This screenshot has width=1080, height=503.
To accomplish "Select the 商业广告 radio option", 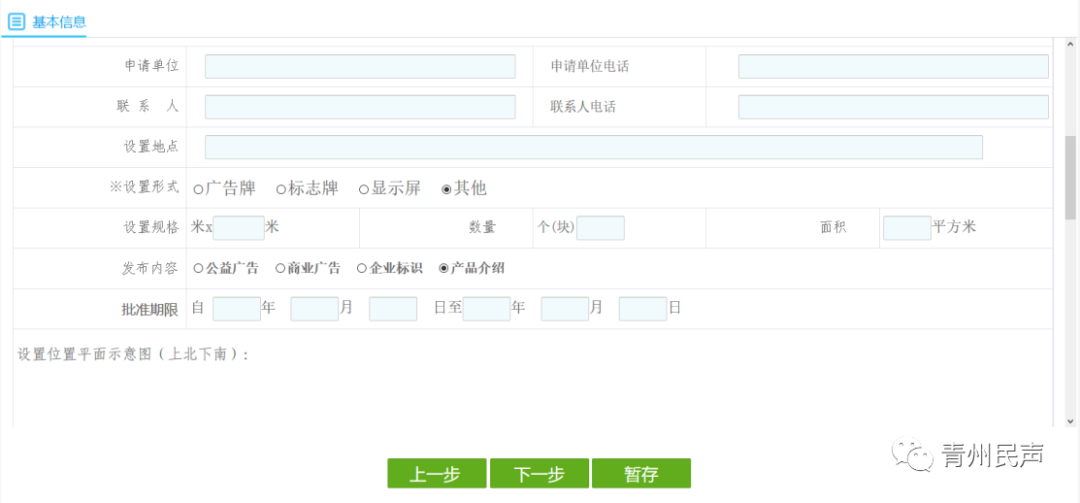I will click(280, 268).
